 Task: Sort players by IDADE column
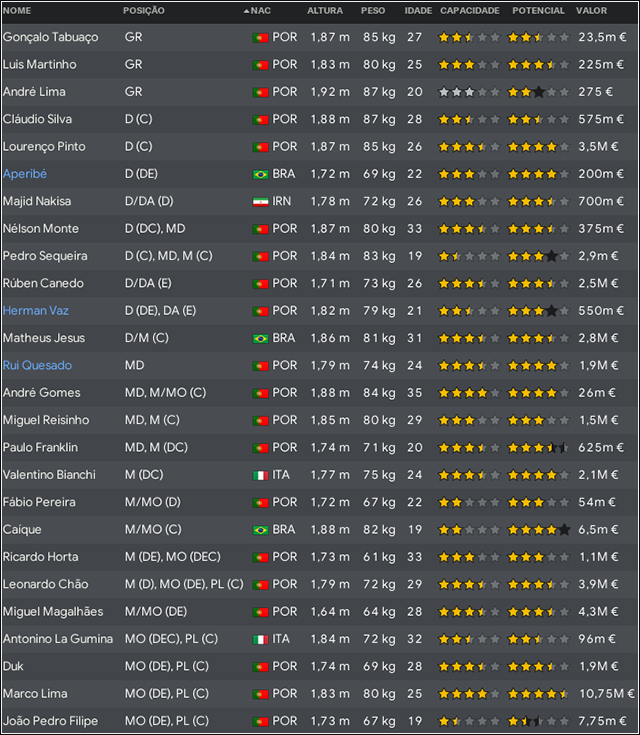click(418, 10)
